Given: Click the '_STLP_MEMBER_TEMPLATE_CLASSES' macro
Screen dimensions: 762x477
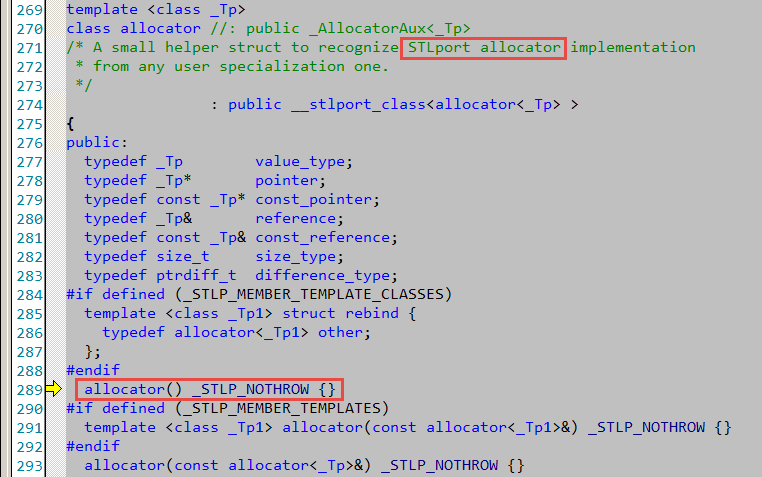Looking at the screenshot, I should (313, 294).
